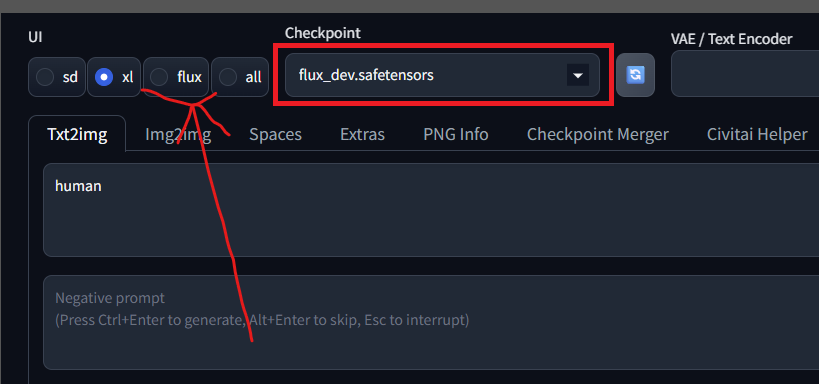Select the Checkpoint label above the dropdown

tap(323, 33)
